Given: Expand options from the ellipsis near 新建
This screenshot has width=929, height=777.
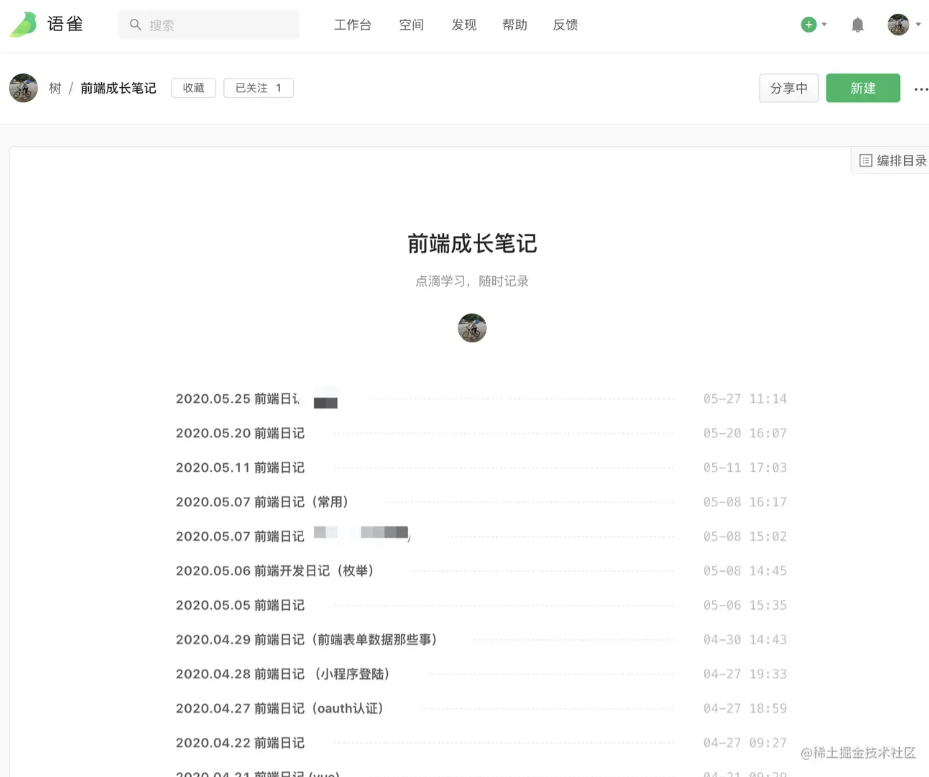Looking at the screenshot, I should pyautogui.click(x=920, y=90).
